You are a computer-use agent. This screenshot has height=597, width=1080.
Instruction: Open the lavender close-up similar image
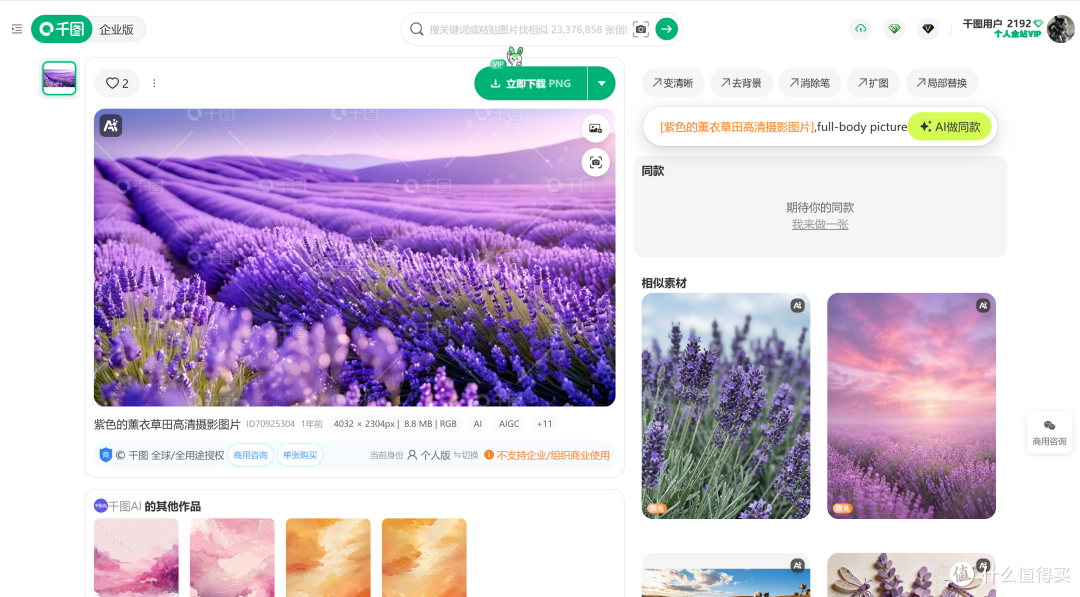pos(726,406)
